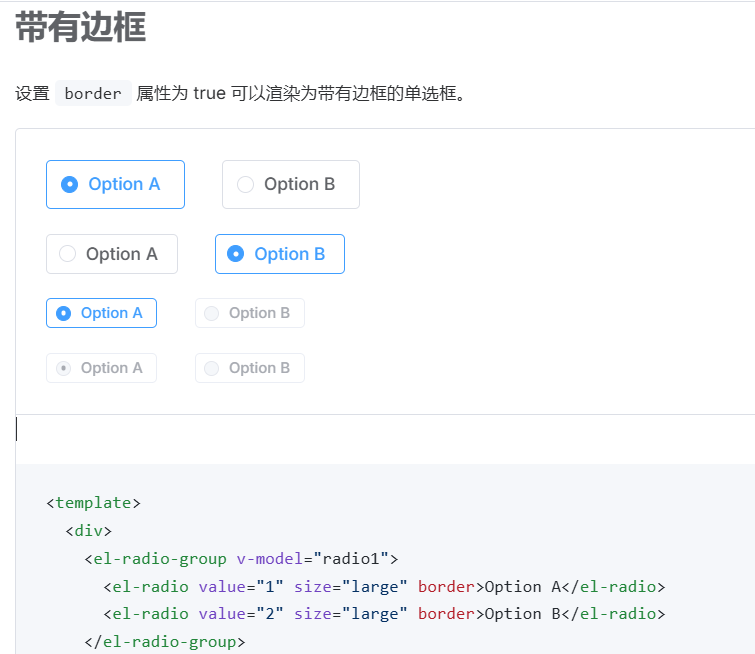Click disabled Option B in fourth row
Image resolution: width=755 pixels, height=654 pixels.
[249, 368]
